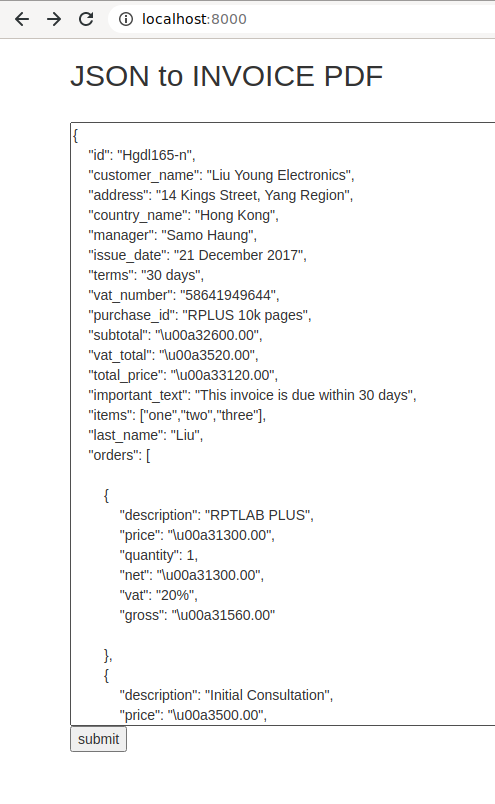Click the issue_date 21 December 2017 line

[x=197, y=255]
